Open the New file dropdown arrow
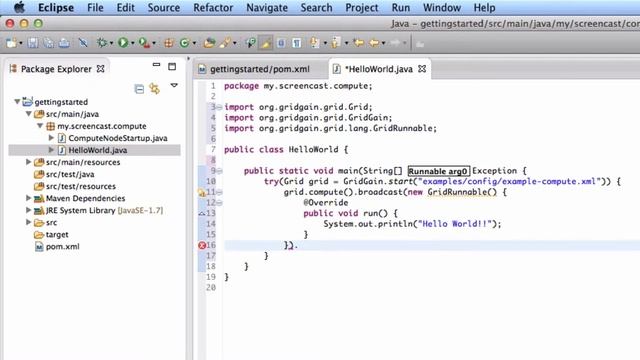The width and height of the screenshot is (640, 360). point(20,43)
